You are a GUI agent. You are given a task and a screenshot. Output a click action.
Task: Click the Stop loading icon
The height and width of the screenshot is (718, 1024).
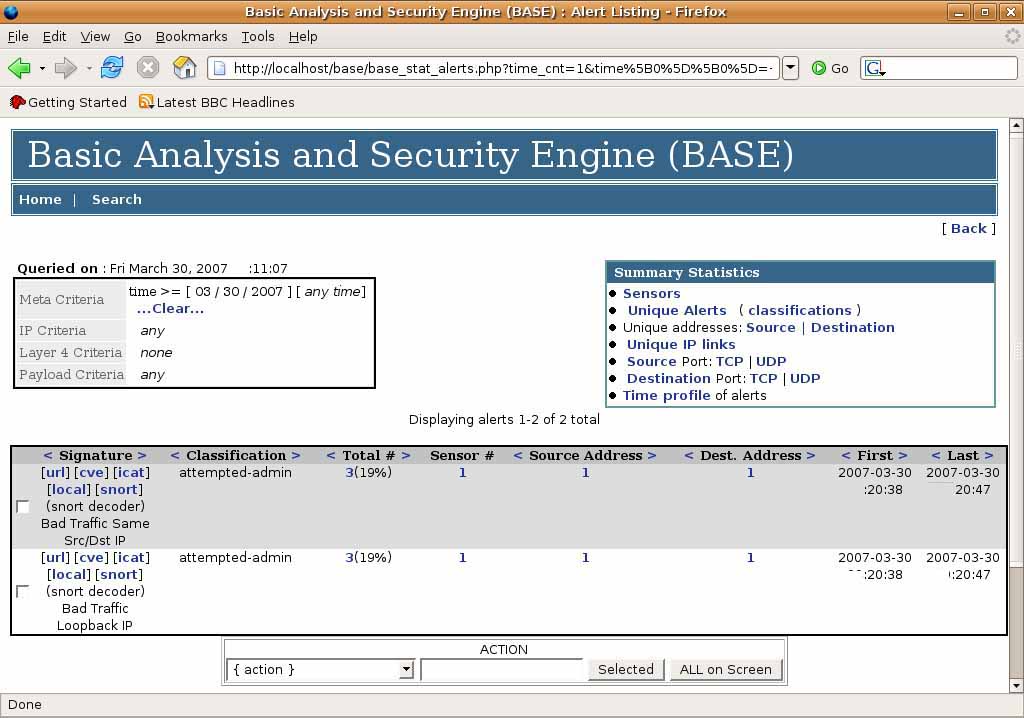148,67
